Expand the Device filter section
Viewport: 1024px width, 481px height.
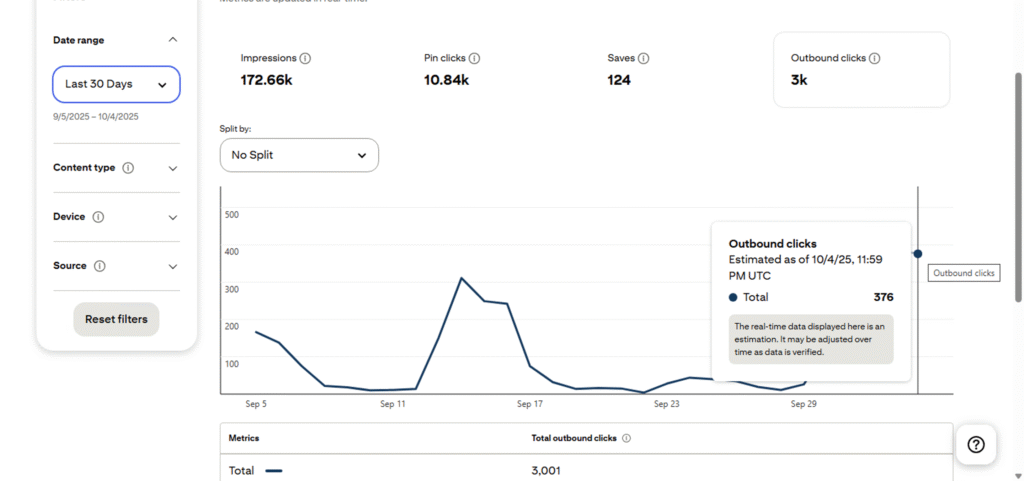(173, 217)
